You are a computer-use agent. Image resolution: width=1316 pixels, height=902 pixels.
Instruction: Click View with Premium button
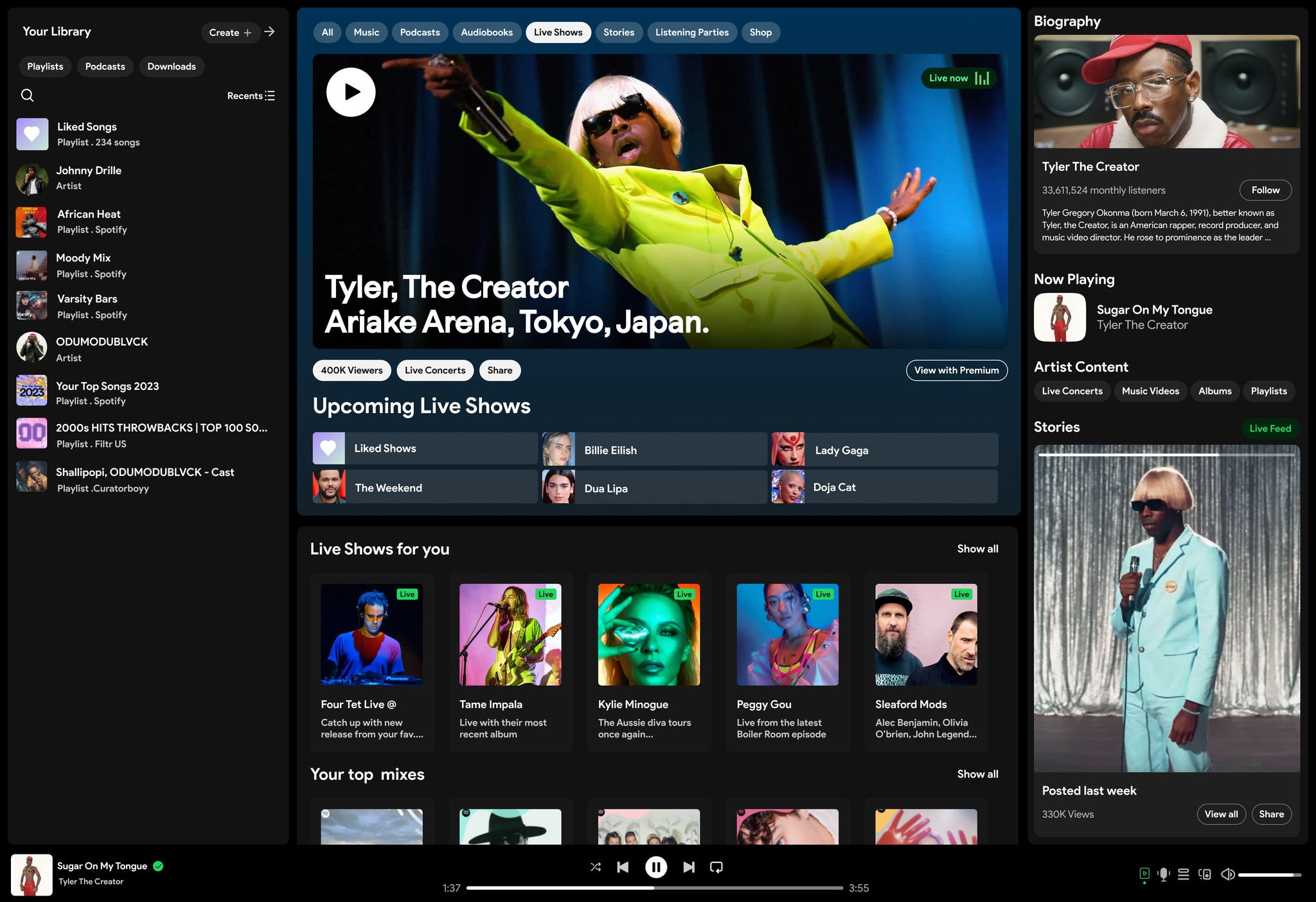956,370
